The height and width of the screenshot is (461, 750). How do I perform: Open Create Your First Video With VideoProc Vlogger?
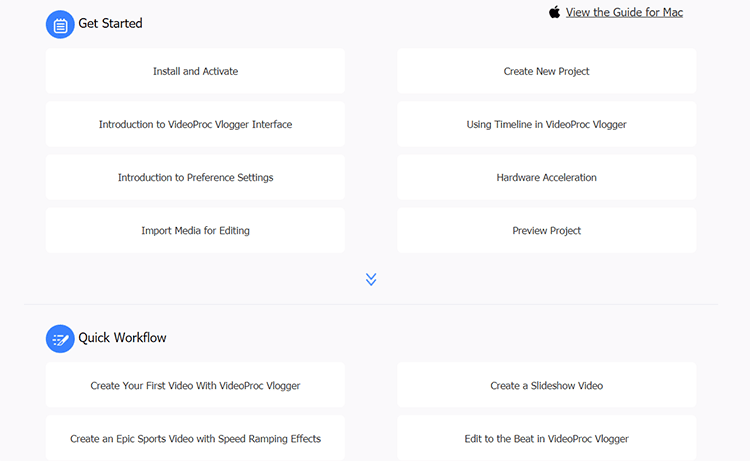(x=195, y=385)
